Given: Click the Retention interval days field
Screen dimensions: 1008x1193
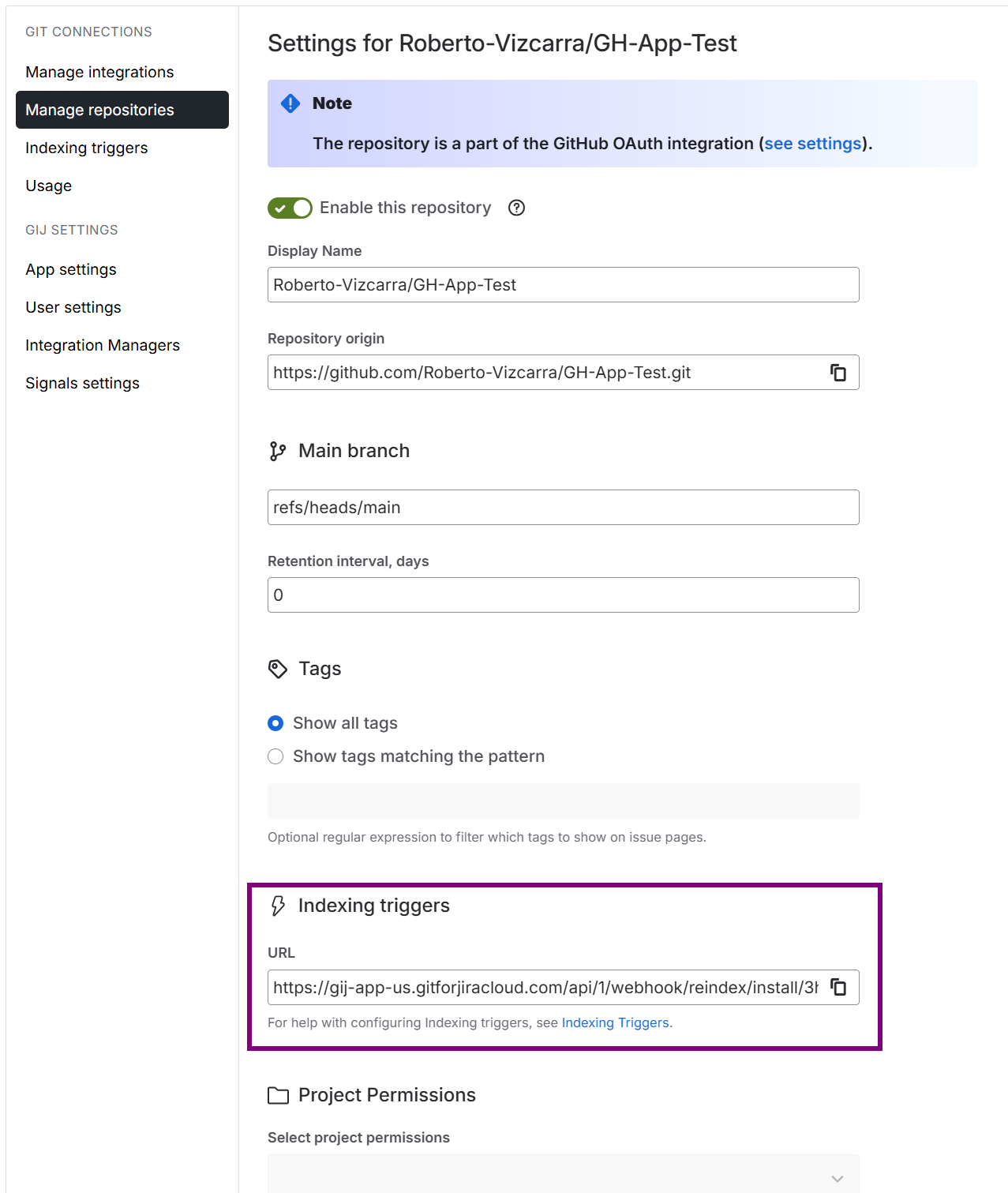Looking at the screenshot, I should click(563, 595).
